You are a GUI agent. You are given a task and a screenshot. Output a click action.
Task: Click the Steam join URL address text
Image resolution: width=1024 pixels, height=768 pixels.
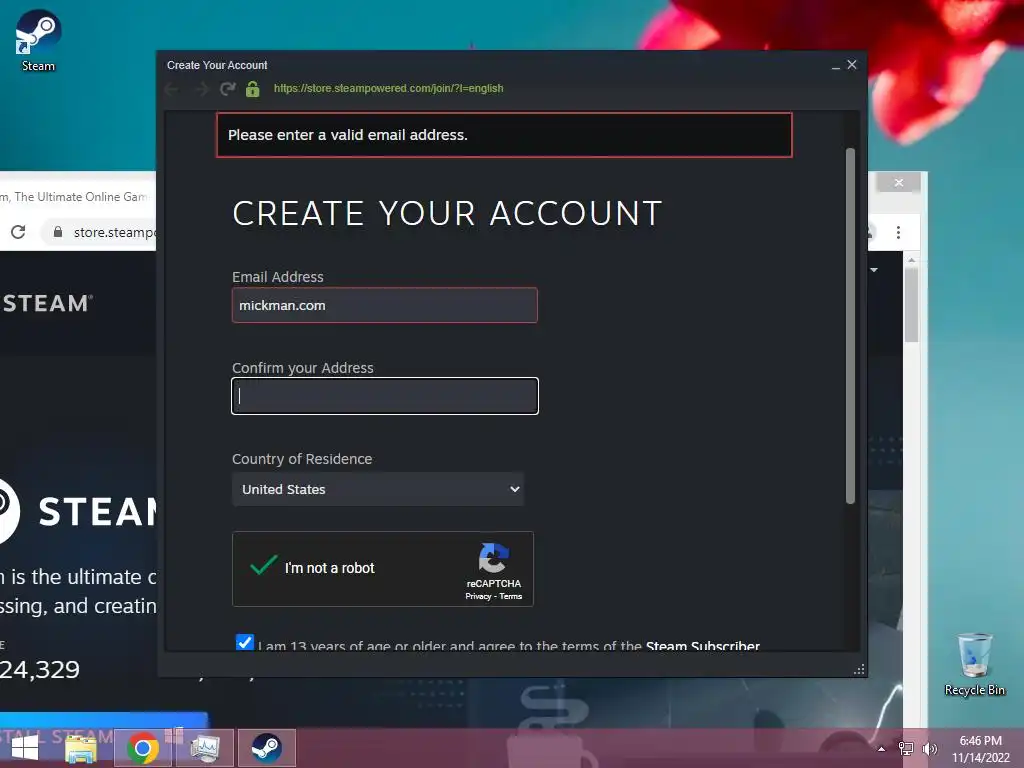click(389, 88)
